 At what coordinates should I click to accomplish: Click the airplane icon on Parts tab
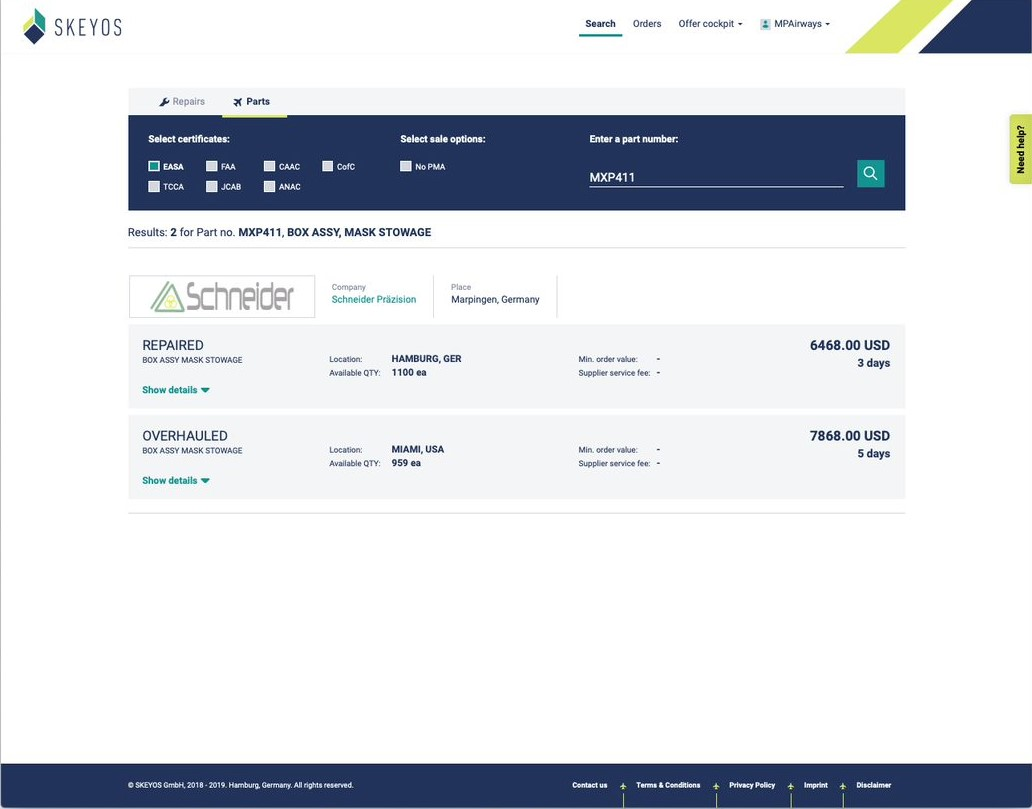click(x=238, y=102)
